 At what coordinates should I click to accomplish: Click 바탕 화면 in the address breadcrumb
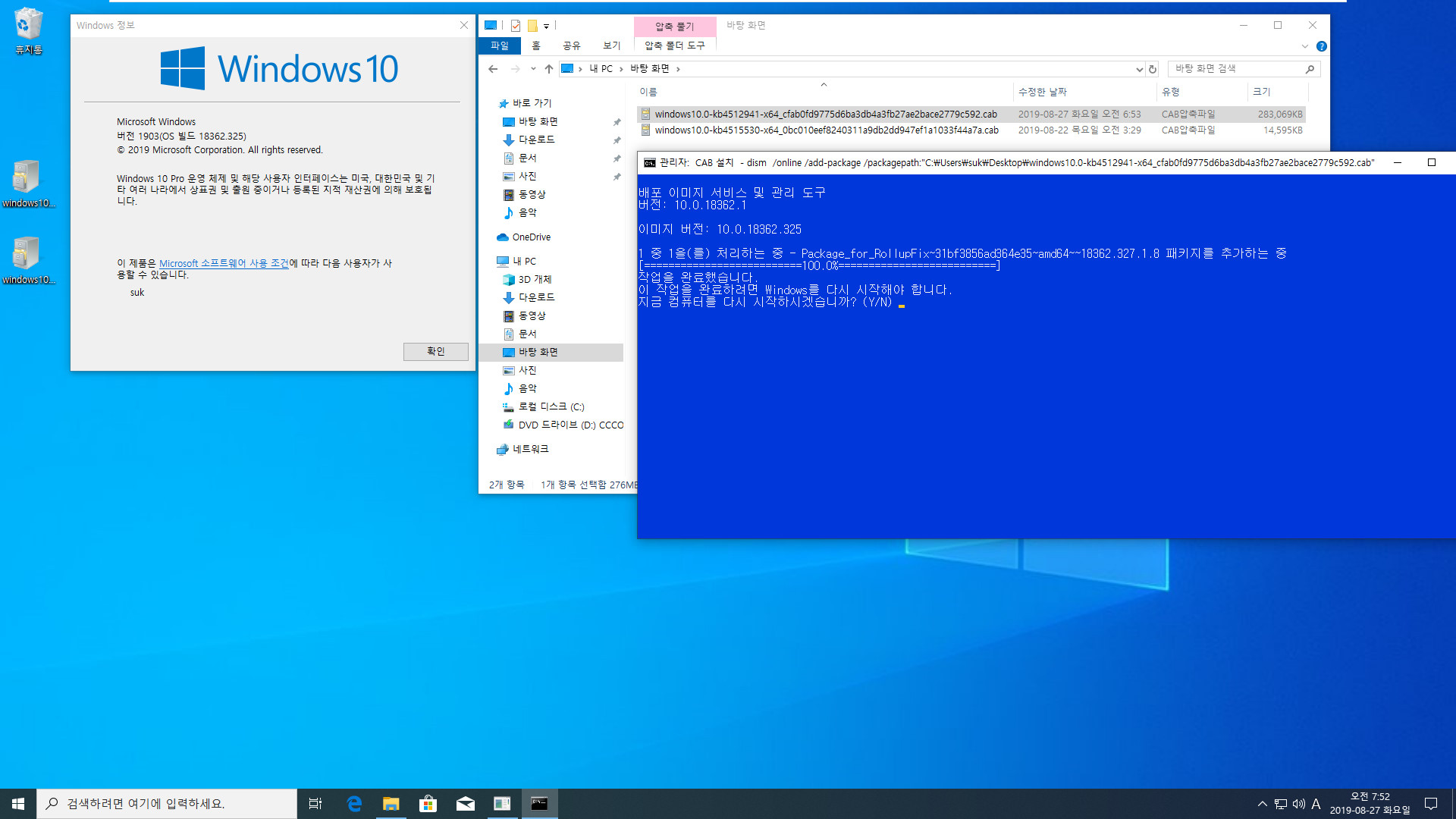[650, 69]
